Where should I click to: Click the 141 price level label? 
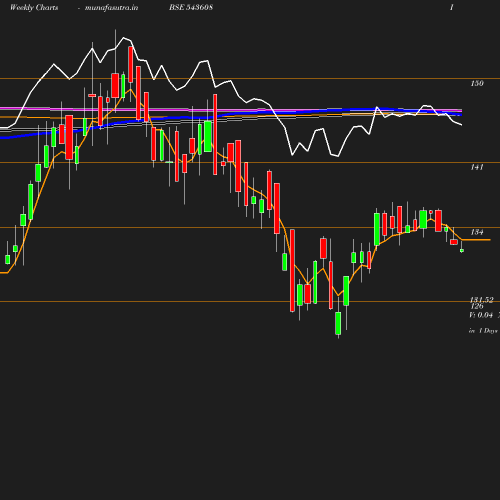click(477, 167)
